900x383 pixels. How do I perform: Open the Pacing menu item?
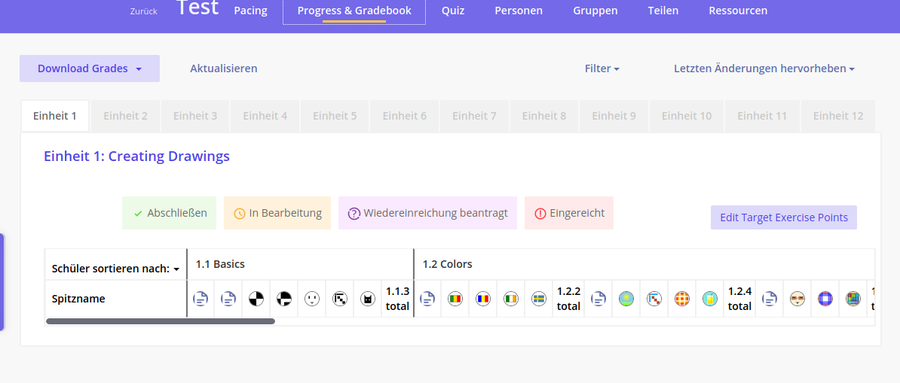click(250, 11)
